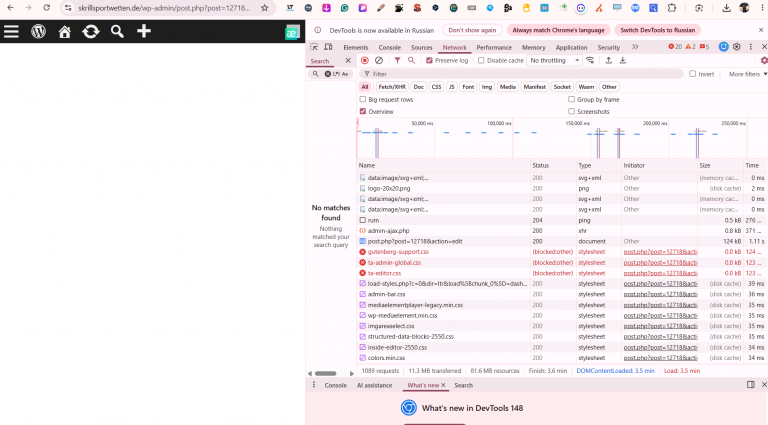This screenshot has width=768, height=425.
Task: Click the browser address bar URL
Action: 164,8
